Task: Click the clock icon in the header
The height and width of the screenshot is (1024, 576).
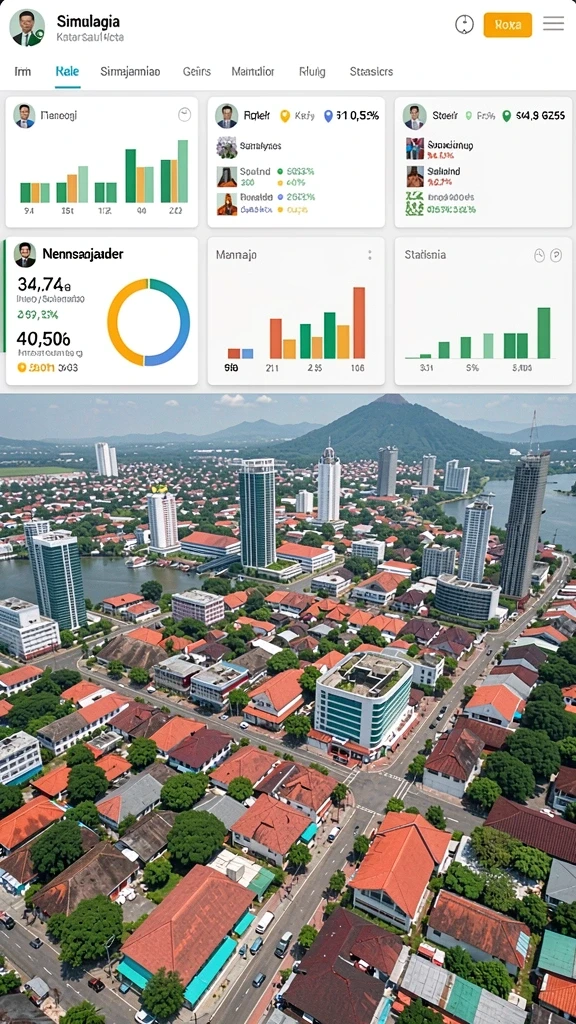Action: coord(464,25)
